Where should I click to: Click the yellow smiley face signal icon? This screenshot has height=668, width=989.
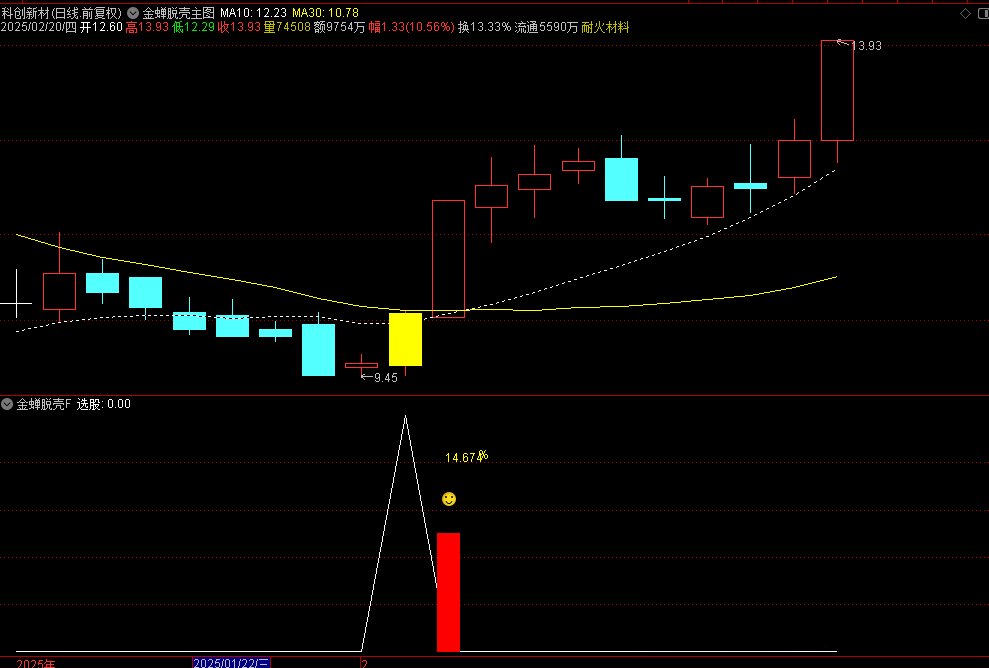449,498
